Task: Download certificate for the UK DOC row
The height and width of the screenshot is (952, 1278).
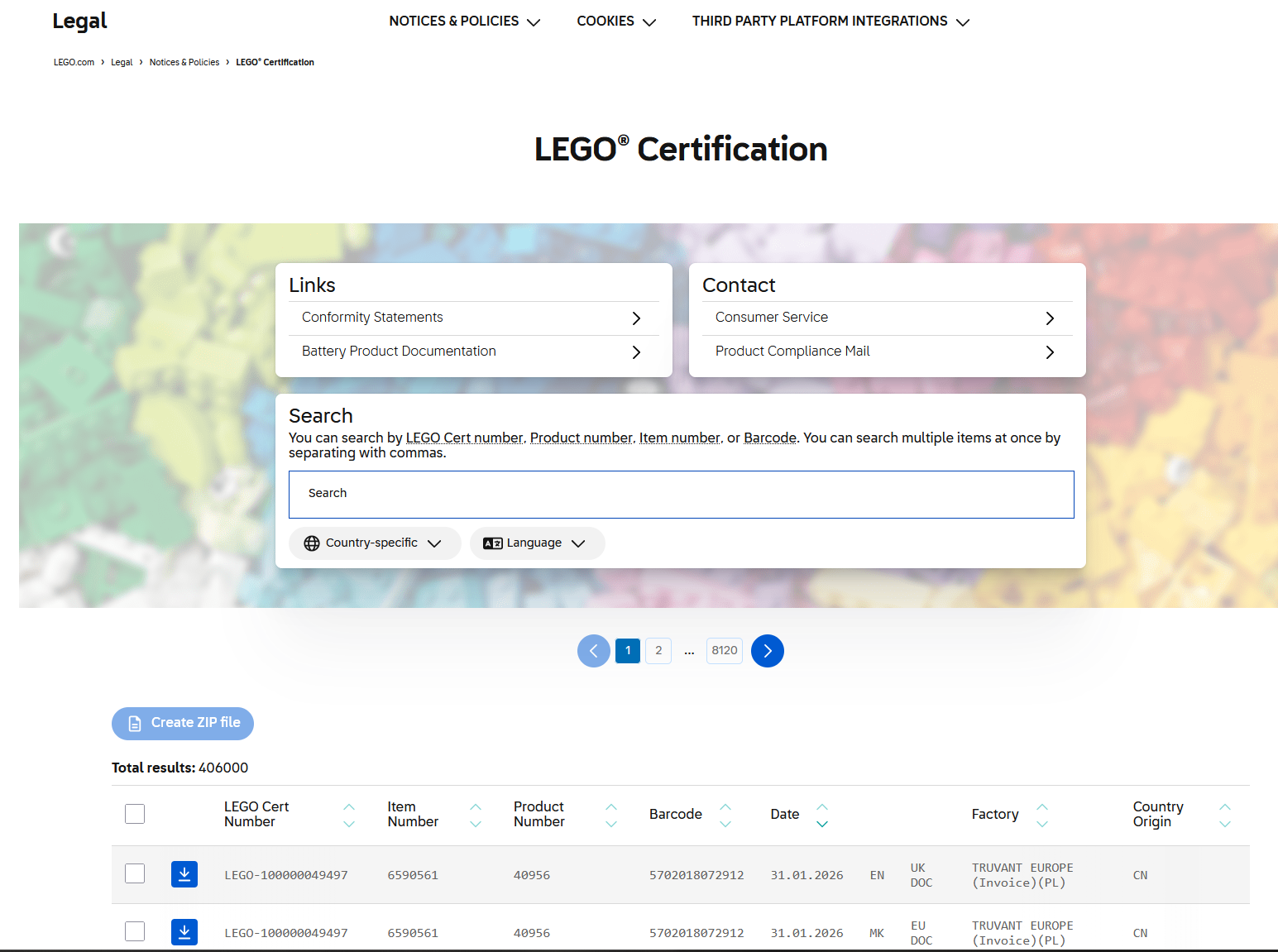Action: click(x=184, y=874)
